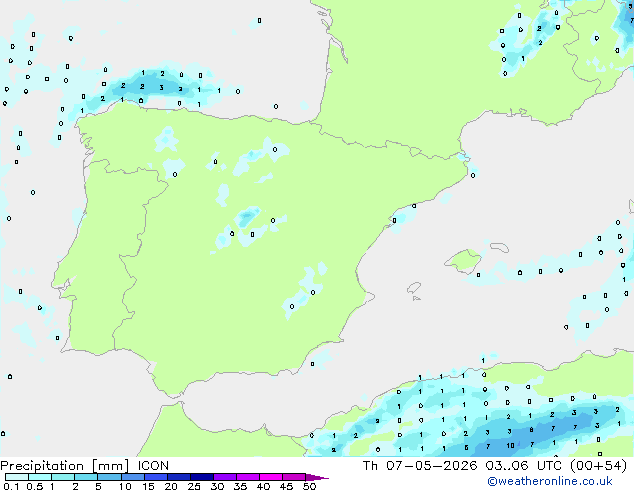Screen dimensions: 634x490
Task: Select the 10–15 mm legend color box
Action: pos(132,477)
